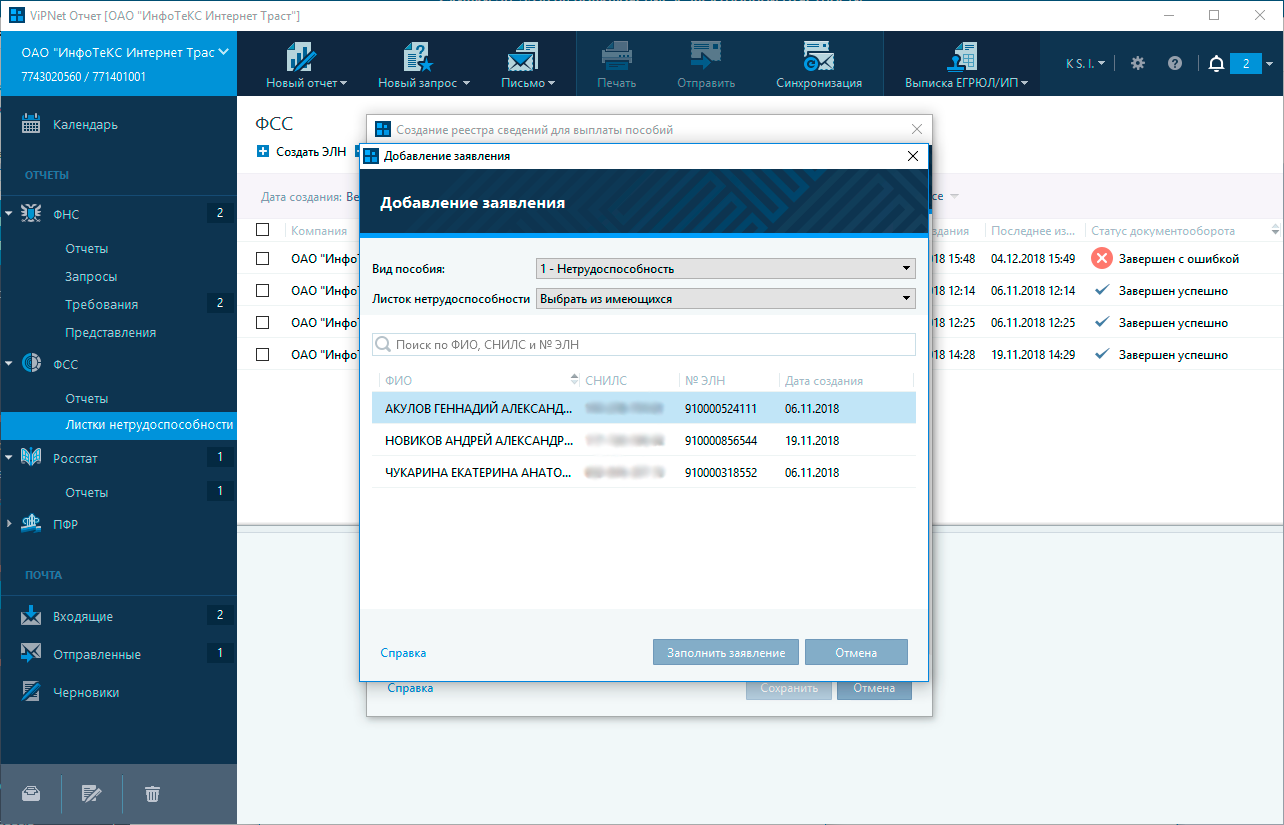Check the box for the row with error status
This screenshot has height=825, width=1284.
pyautogui.click(x=263, y=258)
